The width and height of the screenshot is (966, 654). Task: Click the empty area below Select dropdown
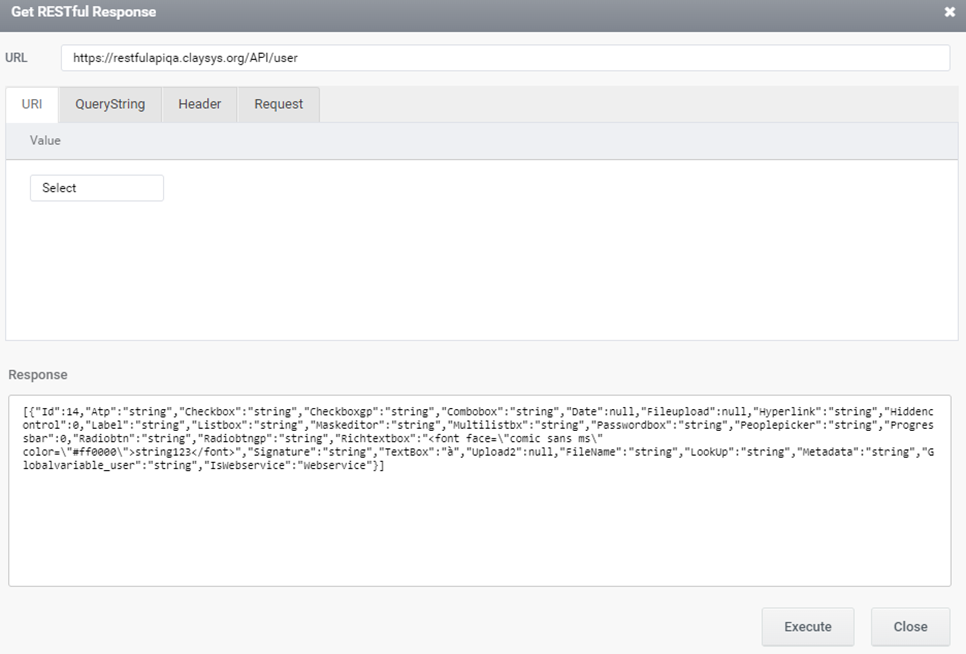pyautogui.click(x=482, y=271)
